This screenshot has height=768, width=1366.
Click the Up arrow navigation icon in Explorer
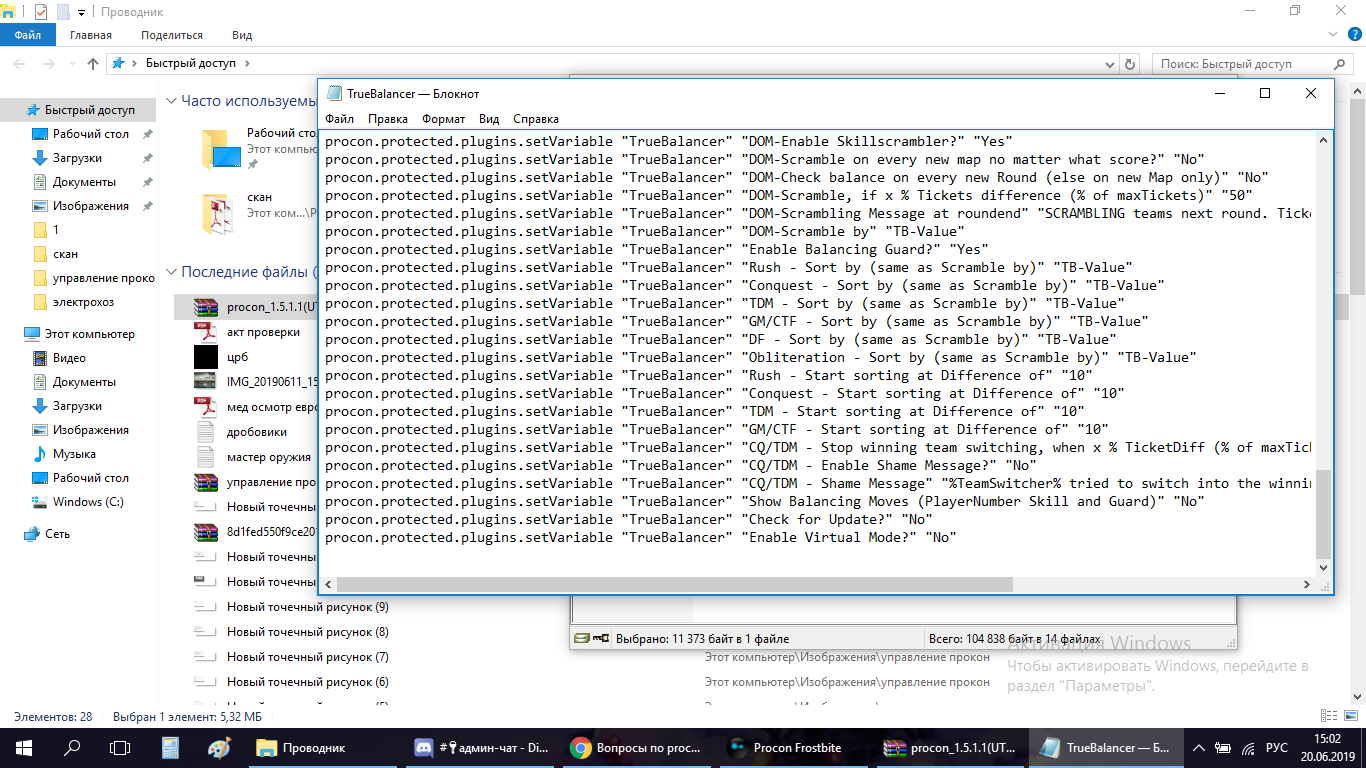click(x=93, y=63)
